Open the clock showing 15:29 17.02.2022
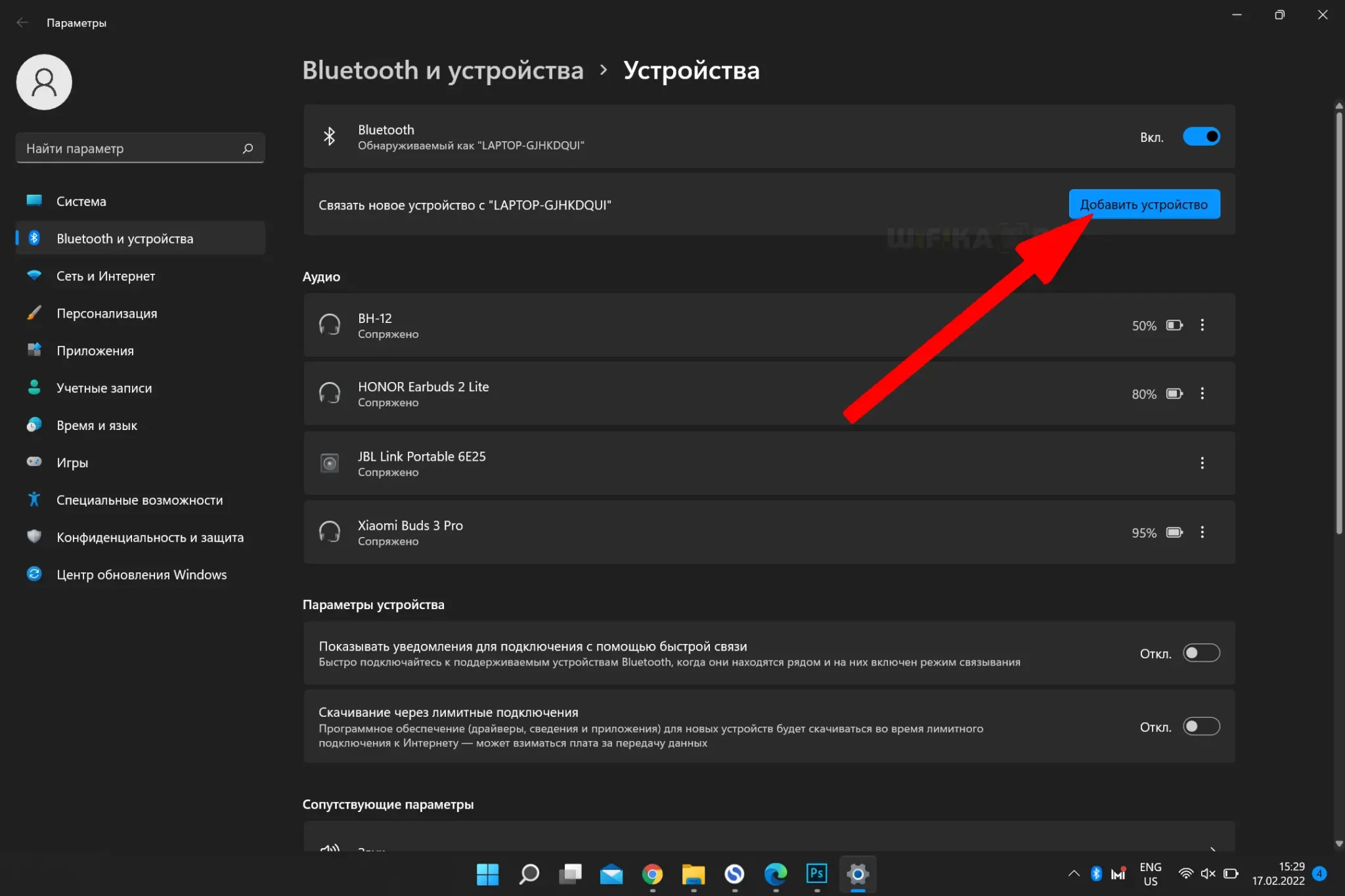 pyautogui.click(x=1278, y=874)
